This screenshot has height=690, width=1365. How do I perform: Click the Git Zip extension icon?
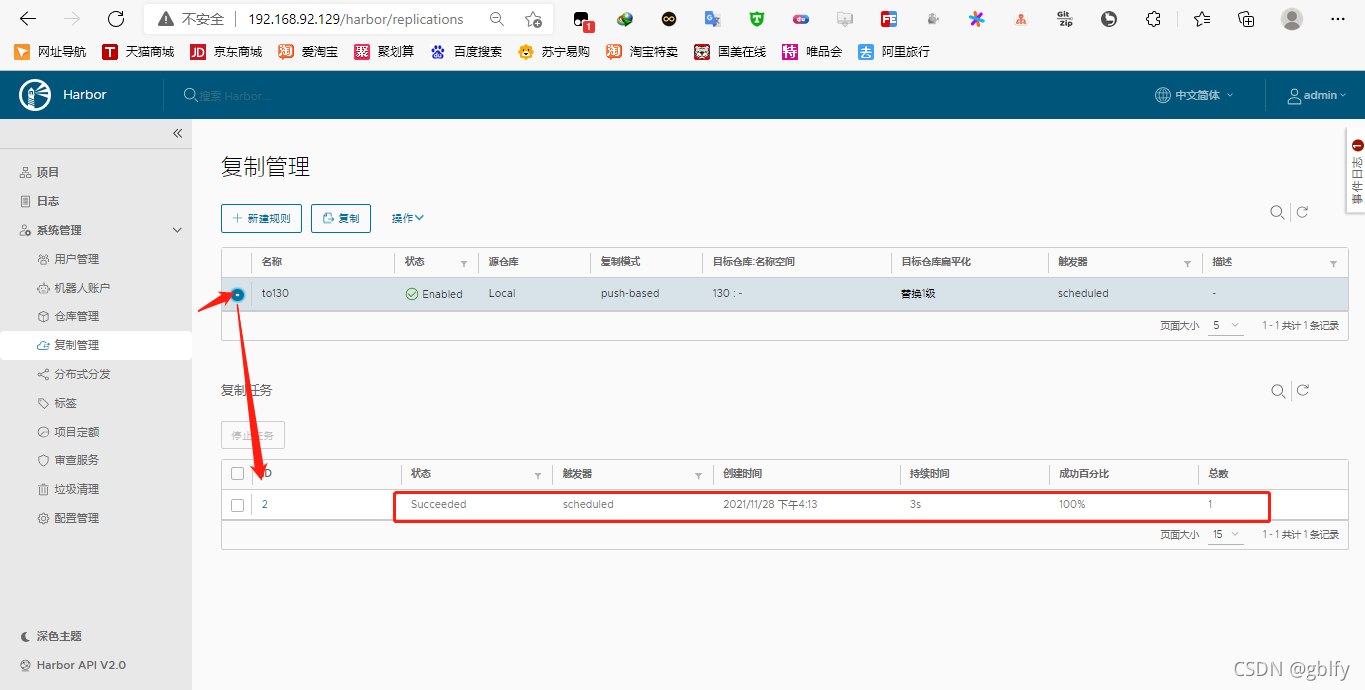click(x=1065, y=19)
